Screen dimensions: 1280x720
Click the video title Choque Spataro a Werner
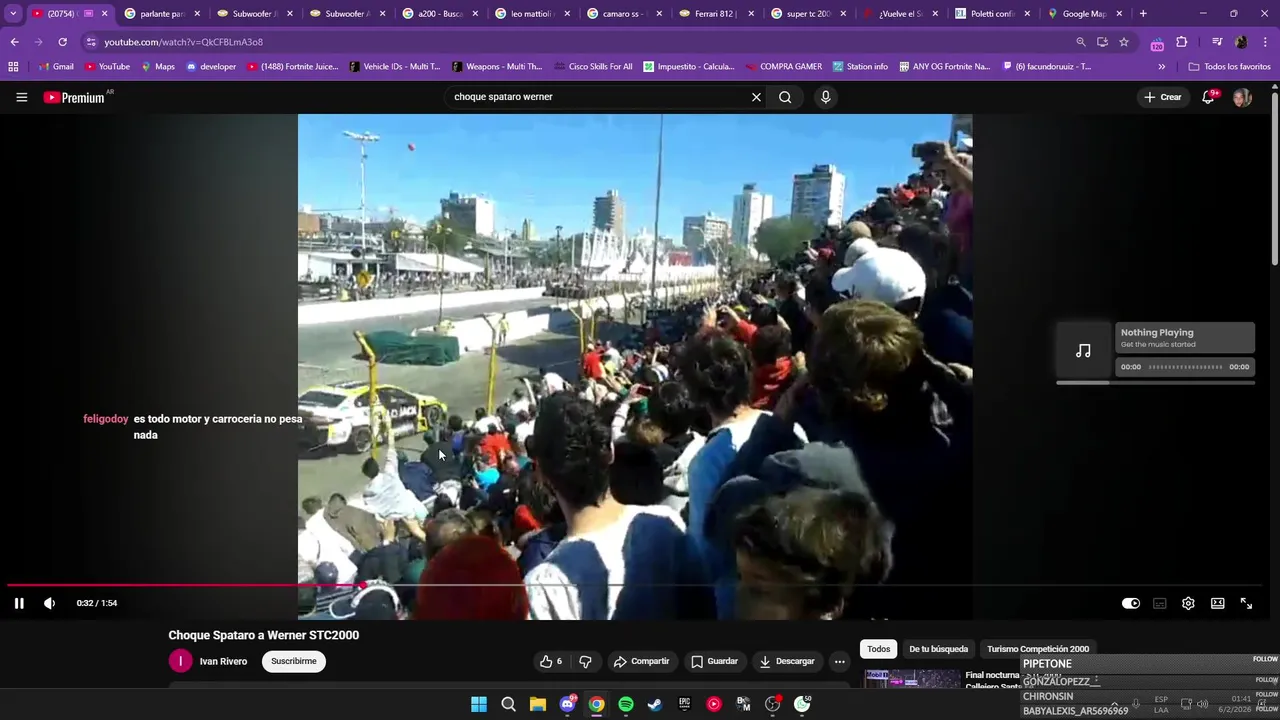[263, 635]
